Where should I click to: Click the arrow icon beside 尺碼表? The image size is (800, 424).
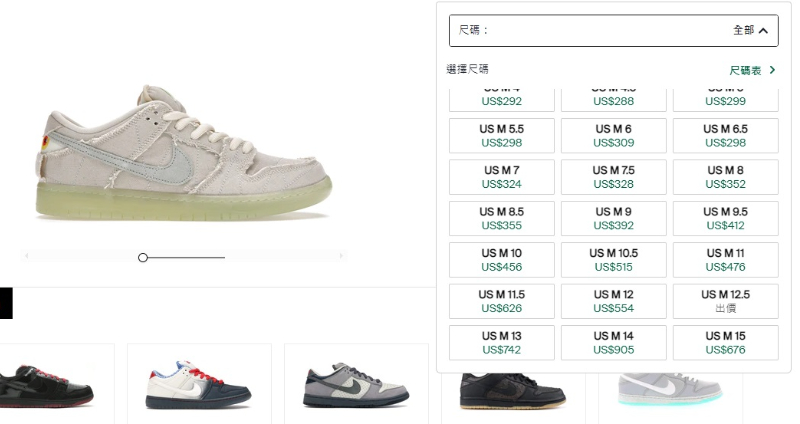pyautogui.click(x=772, y=69)
